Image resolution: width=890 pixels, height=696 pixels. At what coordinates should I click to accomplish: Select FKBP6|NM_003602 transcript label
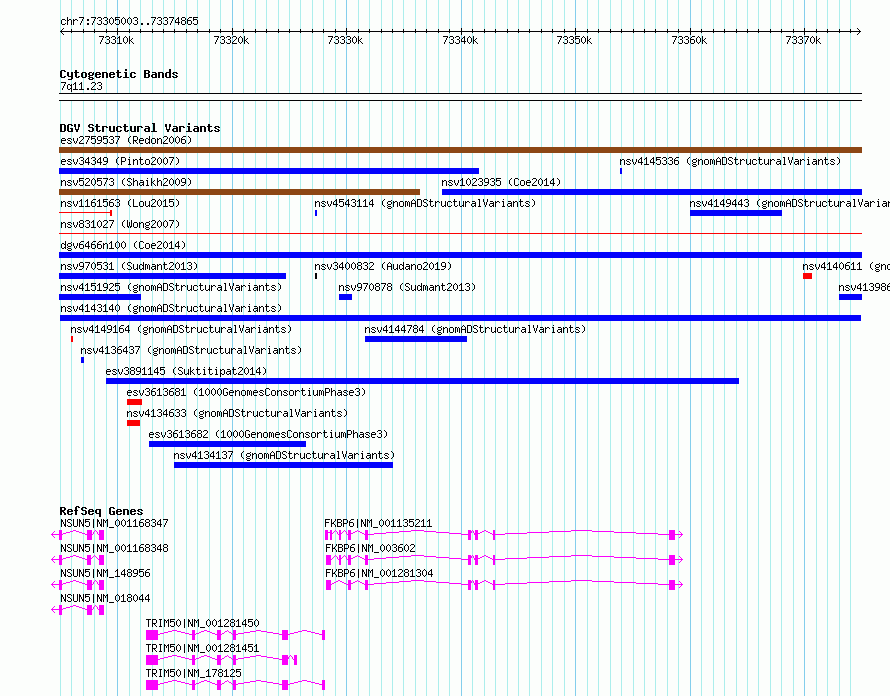coord(370,548)
